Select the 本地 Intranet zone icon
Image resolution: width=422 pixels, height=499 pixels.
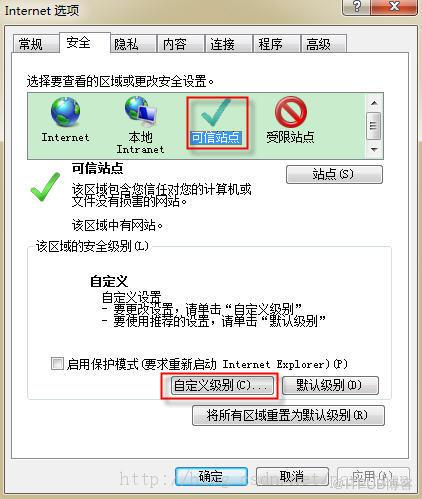pos(140,111)
